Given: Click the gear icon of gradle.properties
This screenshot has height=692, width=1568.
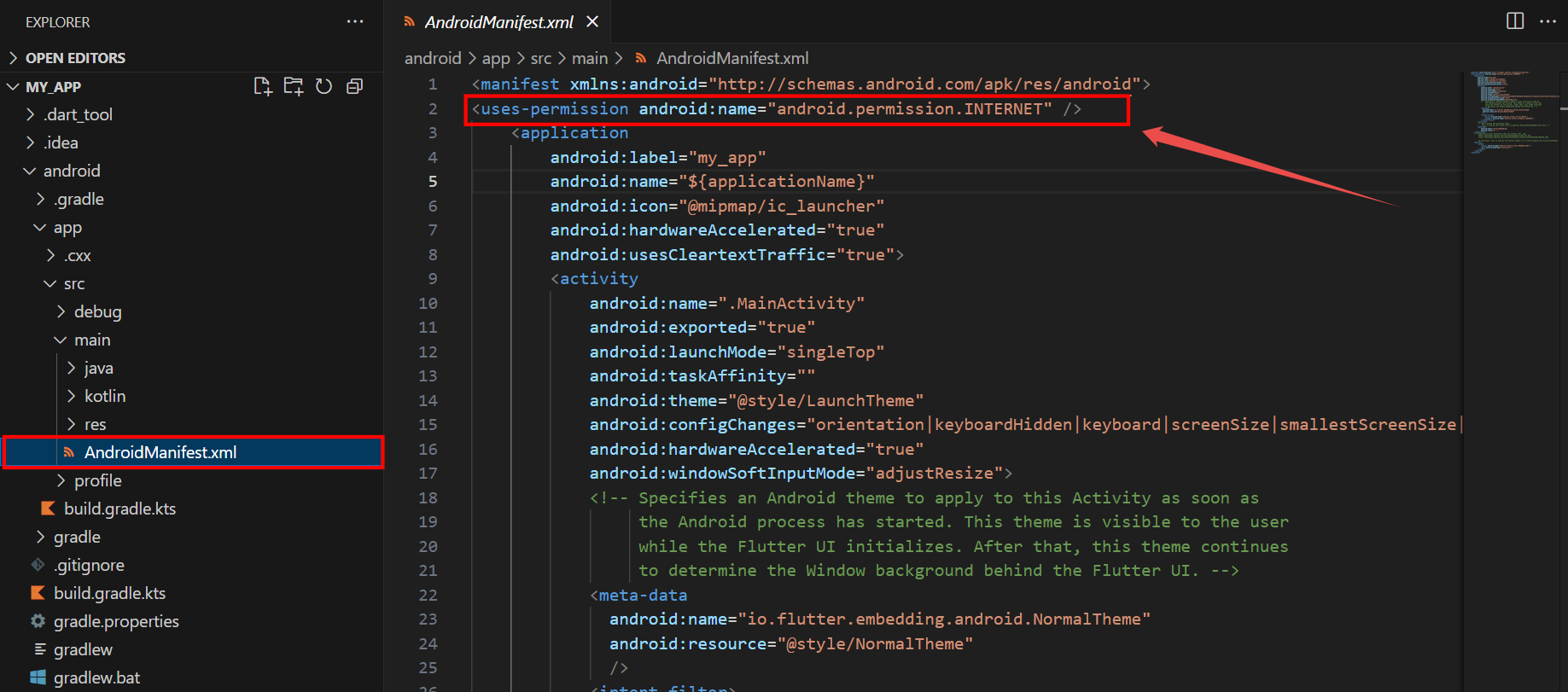Looking at the screenshot, I should coord(38,621).
